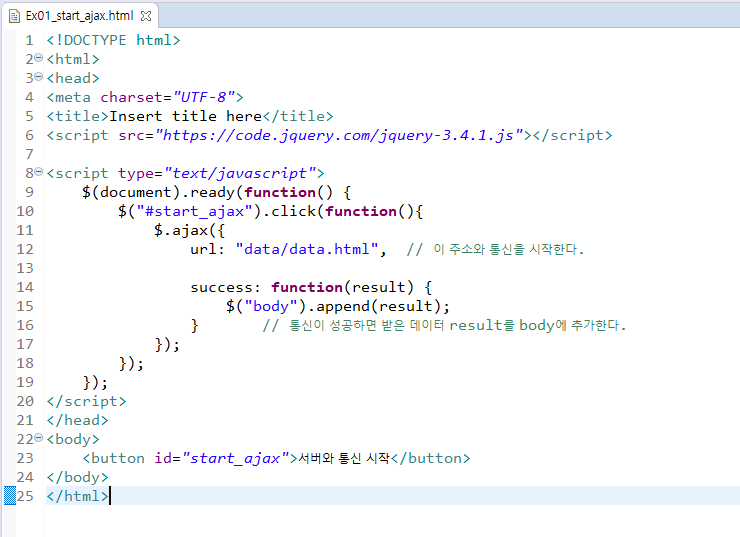Click the closing head tag on line 21
The height and width of the screenshot is (537, 740).
coord(77,420)
